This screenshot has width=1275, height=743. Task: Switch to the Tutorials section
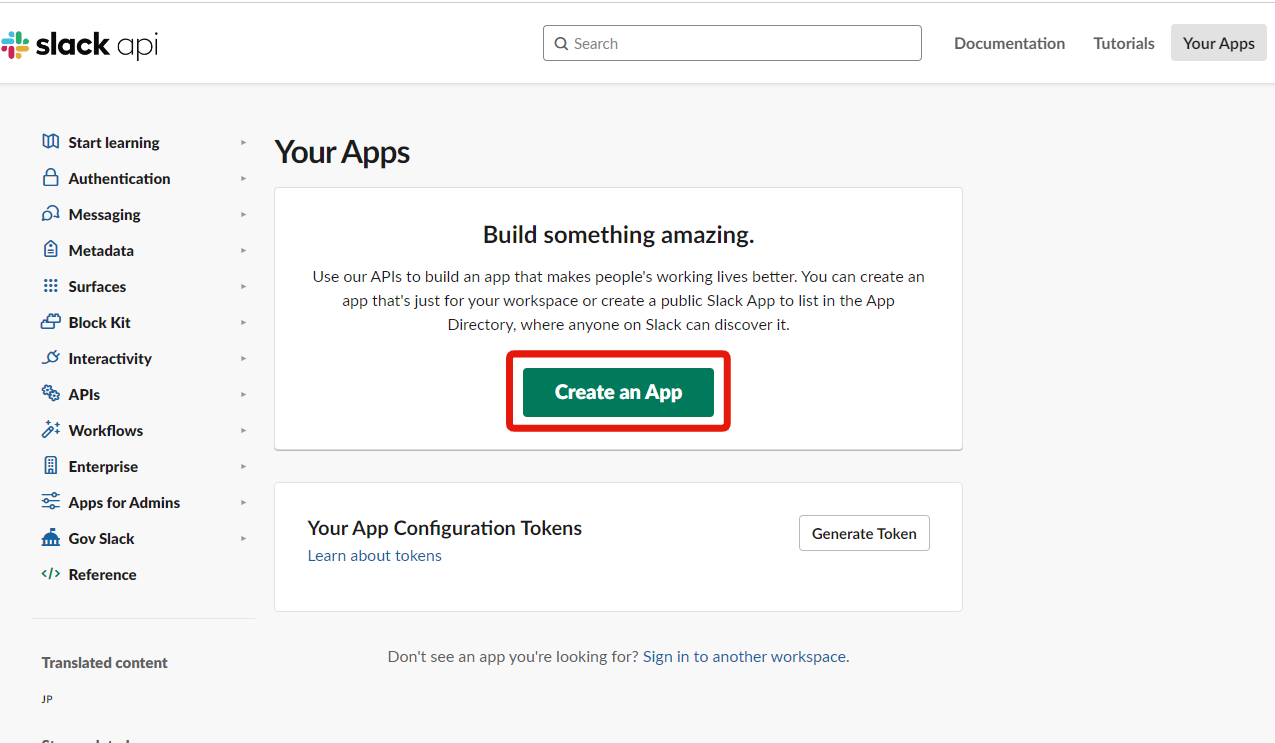(x=1123, y=43)
